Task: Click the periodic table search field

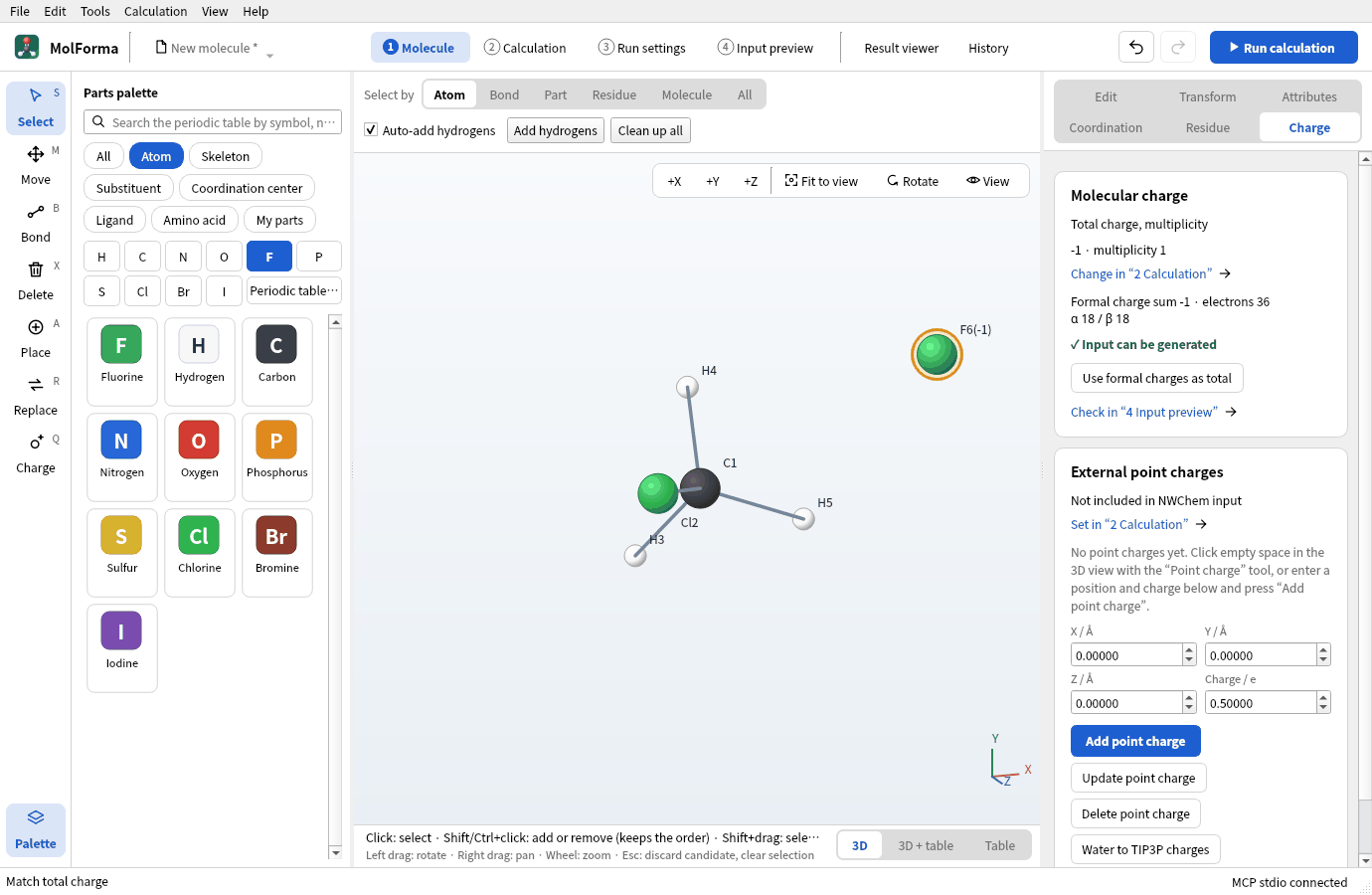Action: [x=213, y=122]
